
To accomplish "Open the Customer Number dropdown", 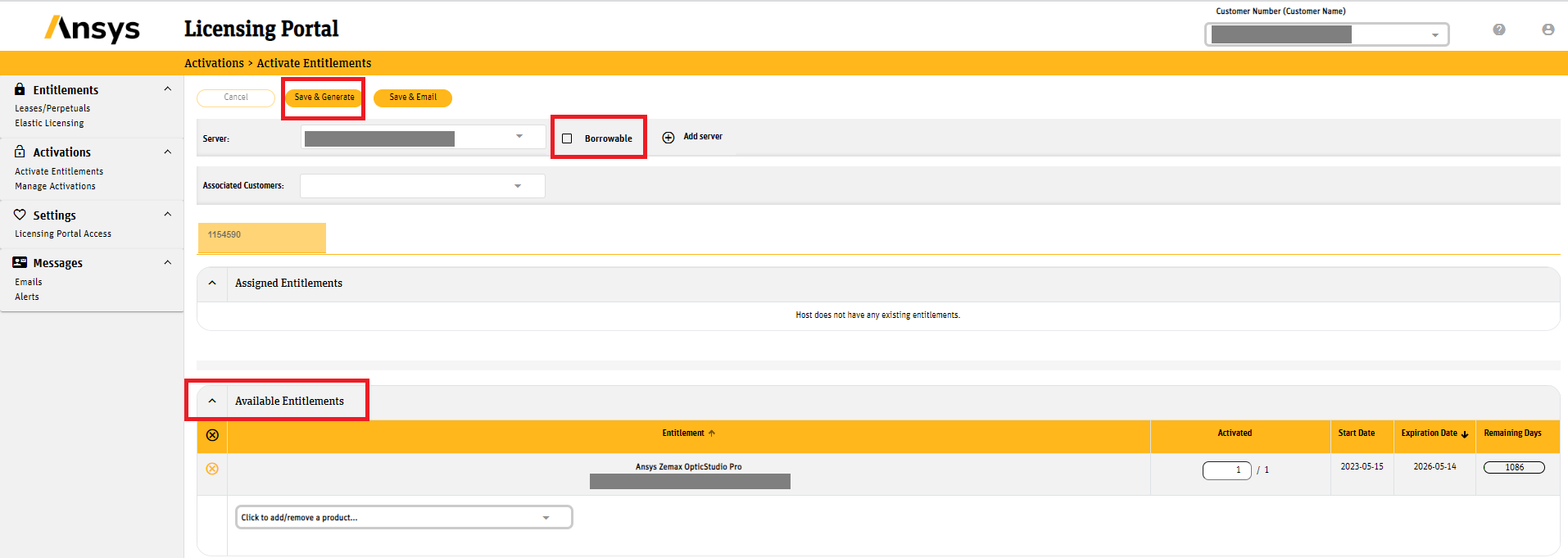I will pos(1327,34).
